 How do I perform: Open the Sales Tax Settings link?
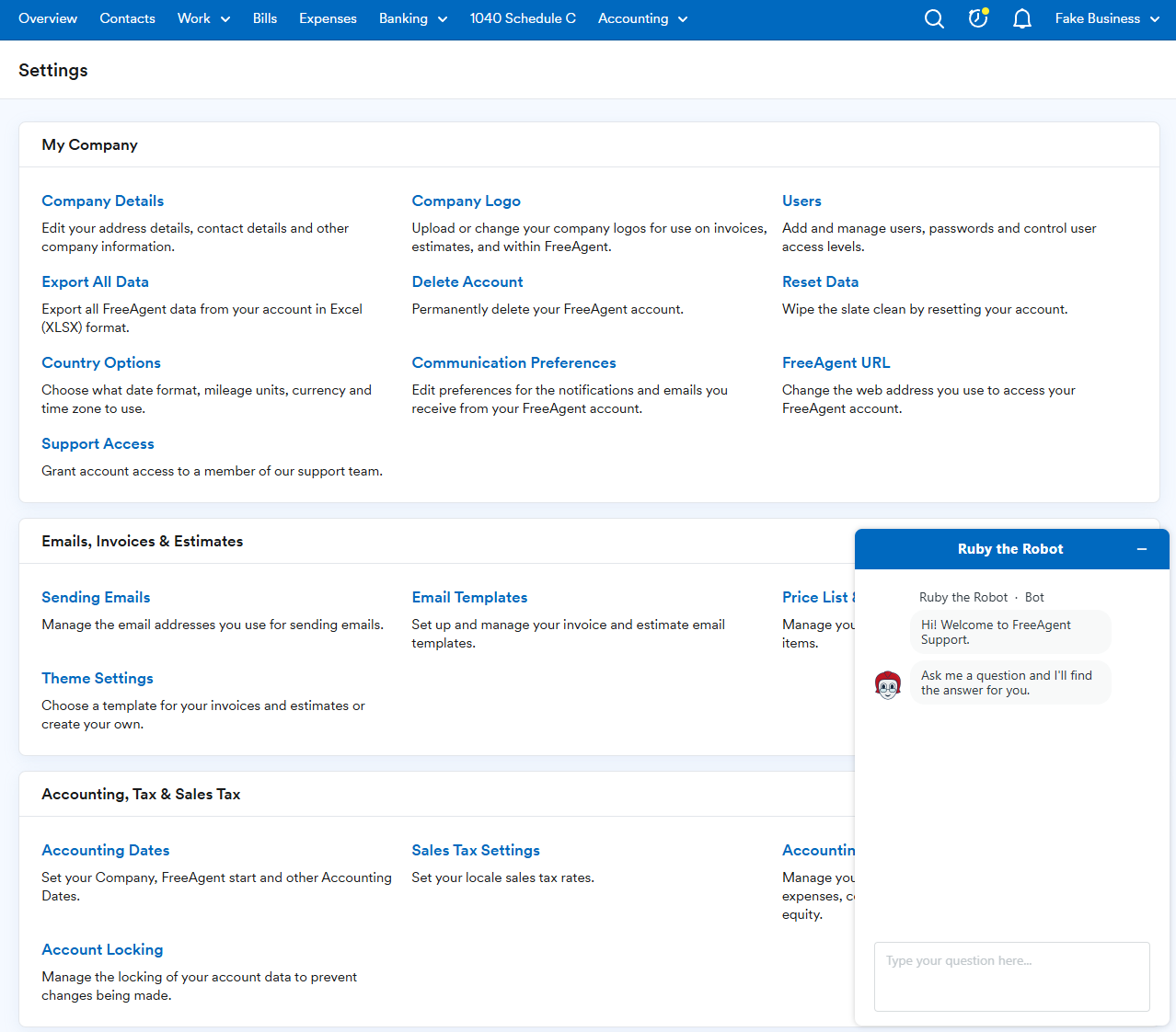(x=476, y=851)
